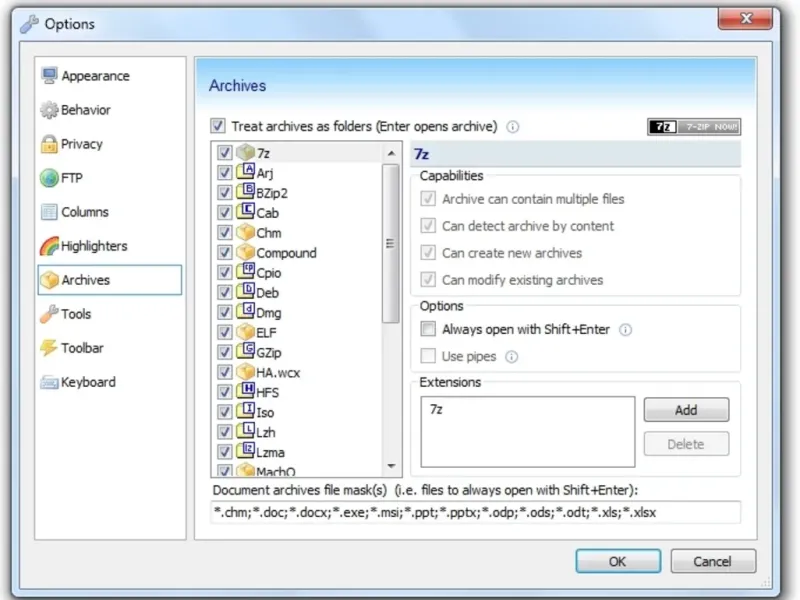Close the Options dialog
Screen dimensions: 800x600
click(x=745, y=19)
